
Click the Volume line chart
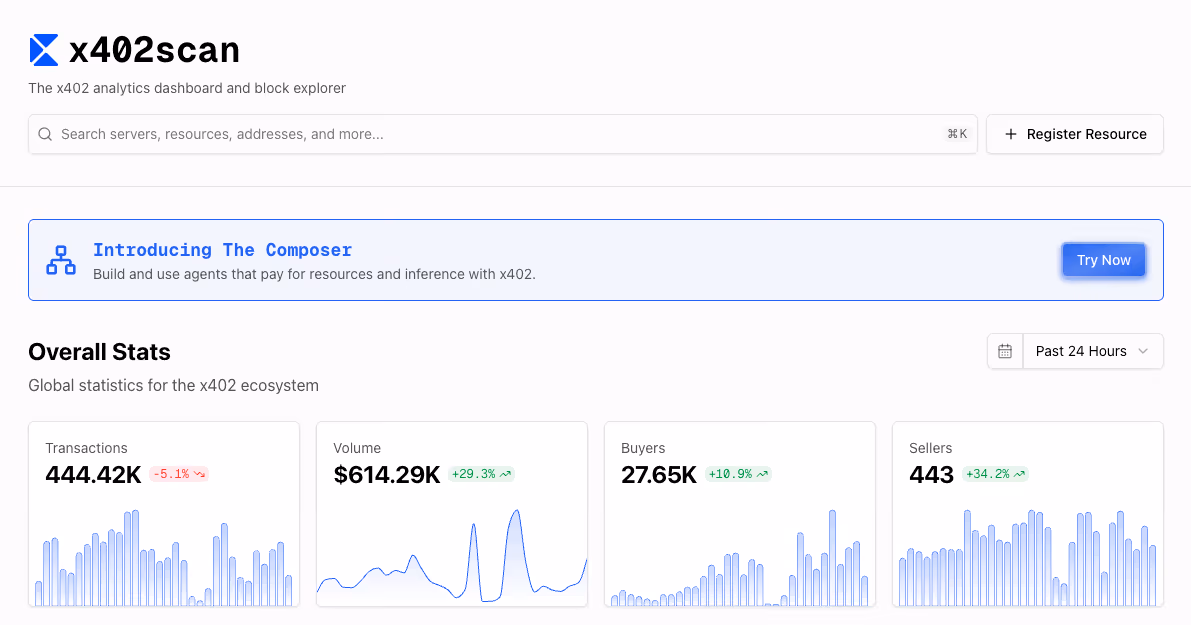(x=452, y=560)
